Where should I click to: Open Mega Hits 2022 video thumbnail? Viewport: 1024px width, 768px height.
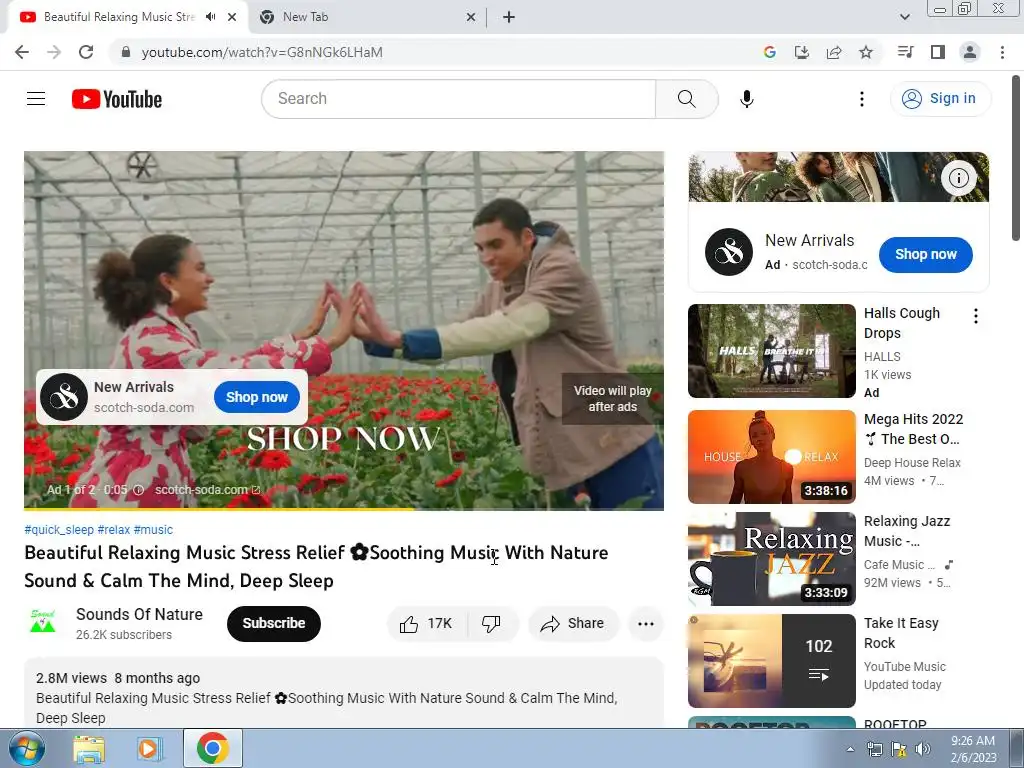(771, 456)
